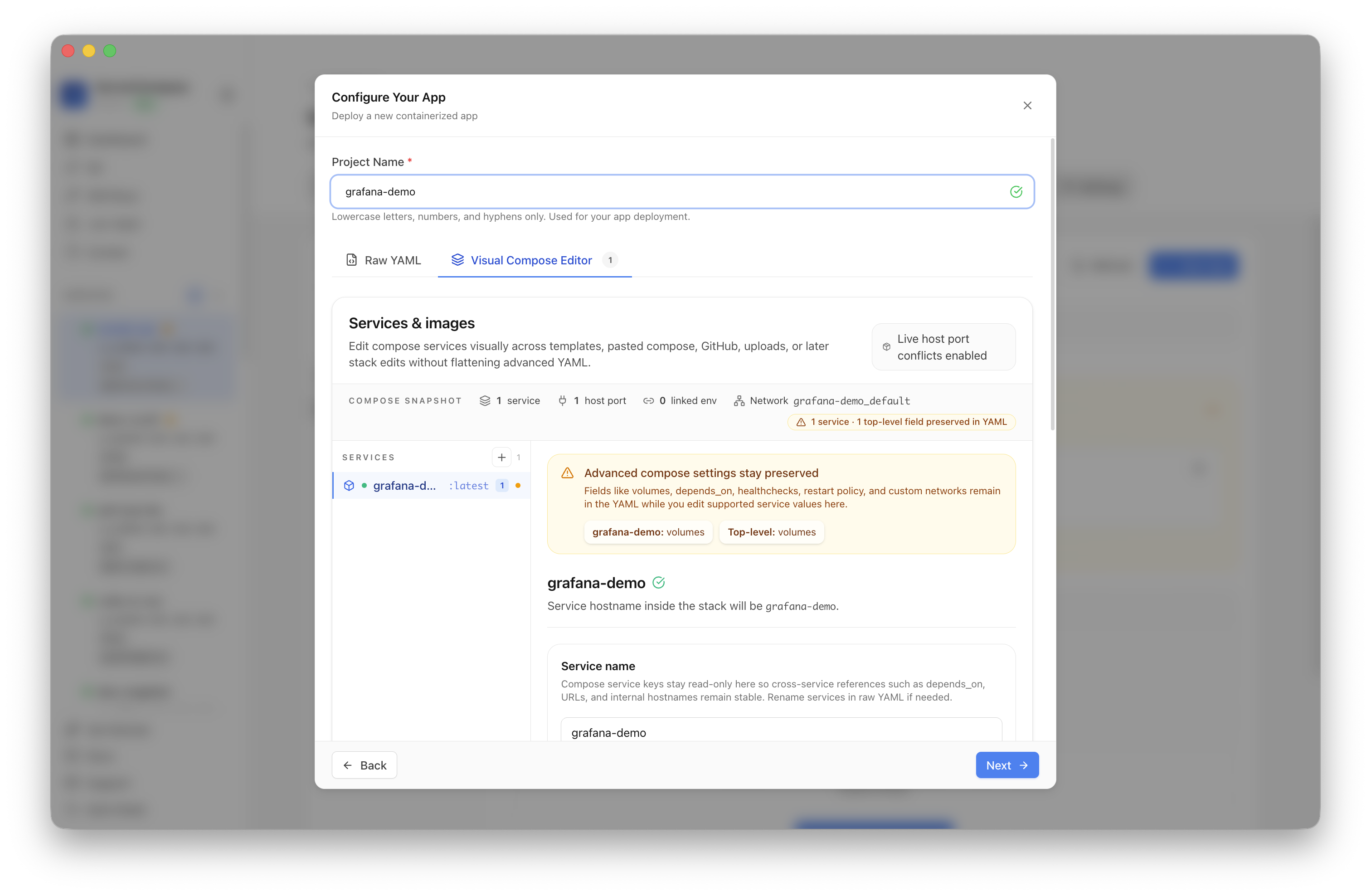
Task: Click the "Configure Your App" dialog title
Action: pos(388,97)
